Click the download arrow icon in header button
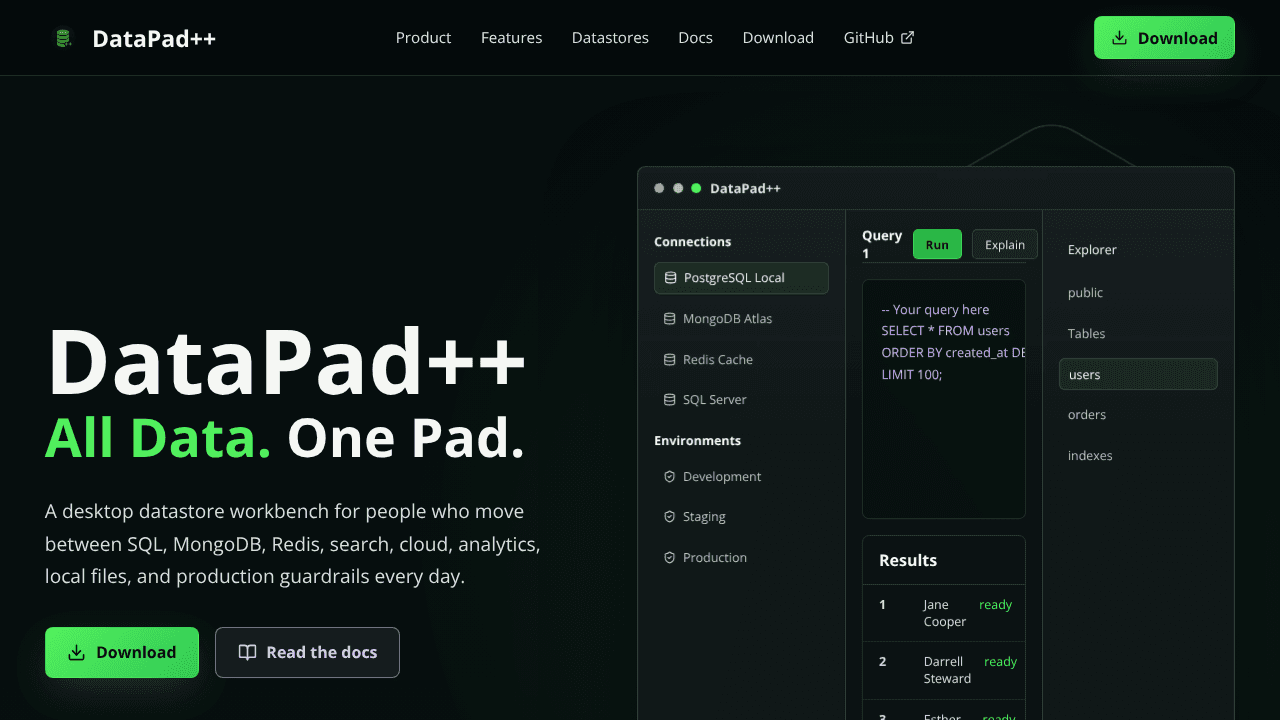 [x=1120, y=38]
